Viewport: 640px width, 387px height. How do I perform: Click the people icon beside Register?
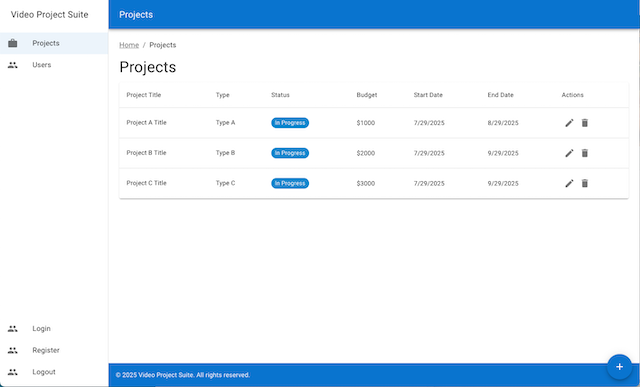(x=13, y=350)
